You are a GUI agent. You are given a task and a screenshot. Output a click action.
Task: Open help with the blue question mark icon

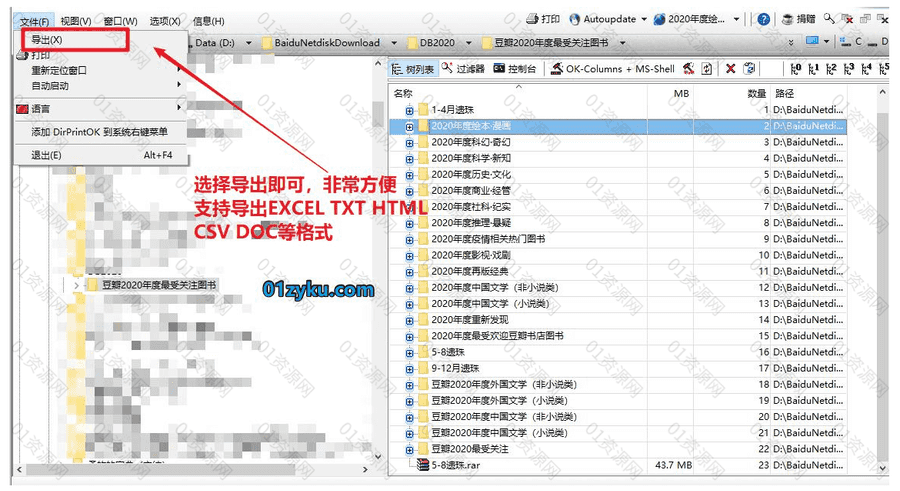pyautogui.click(x=763, y=19)
